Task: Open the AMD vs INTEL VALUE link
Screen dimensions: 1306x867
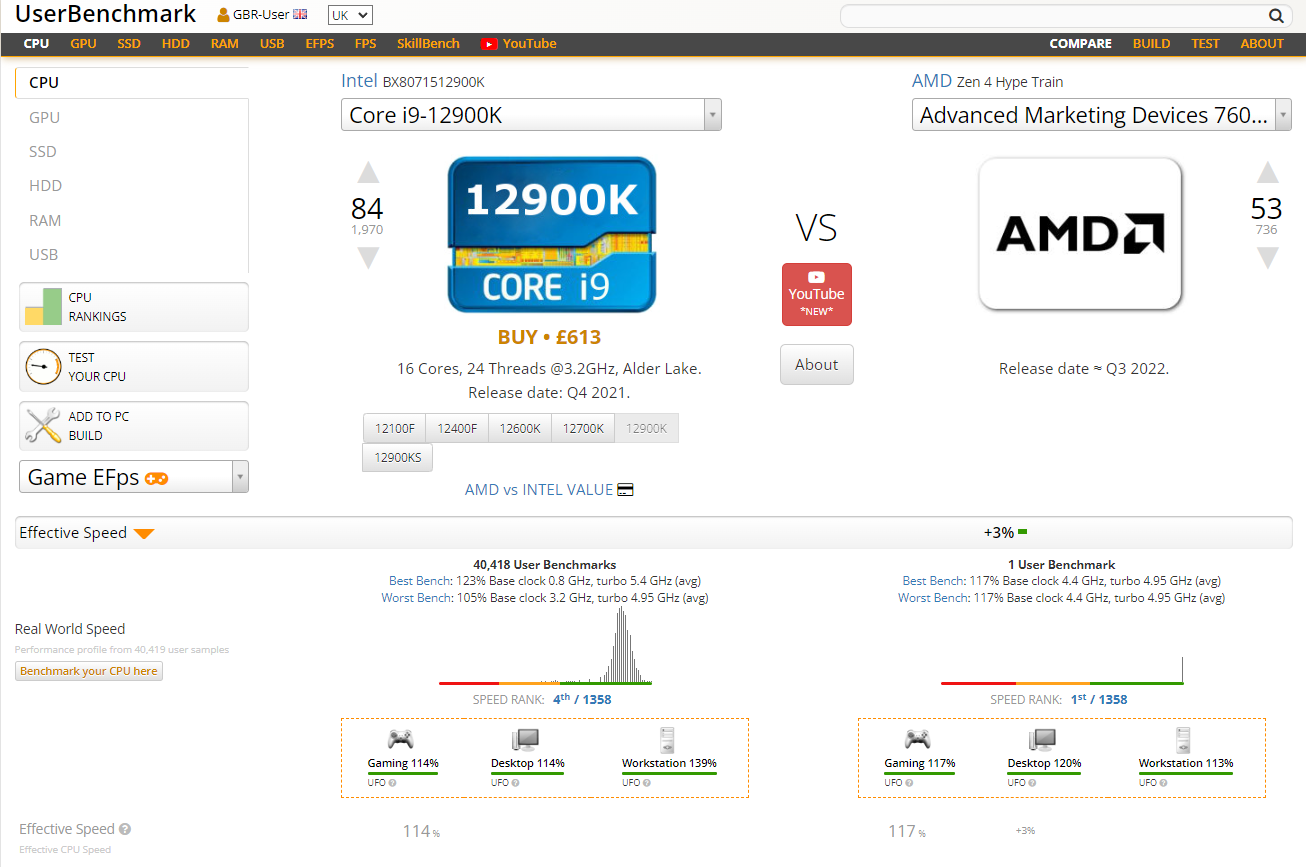Action: 539,490
